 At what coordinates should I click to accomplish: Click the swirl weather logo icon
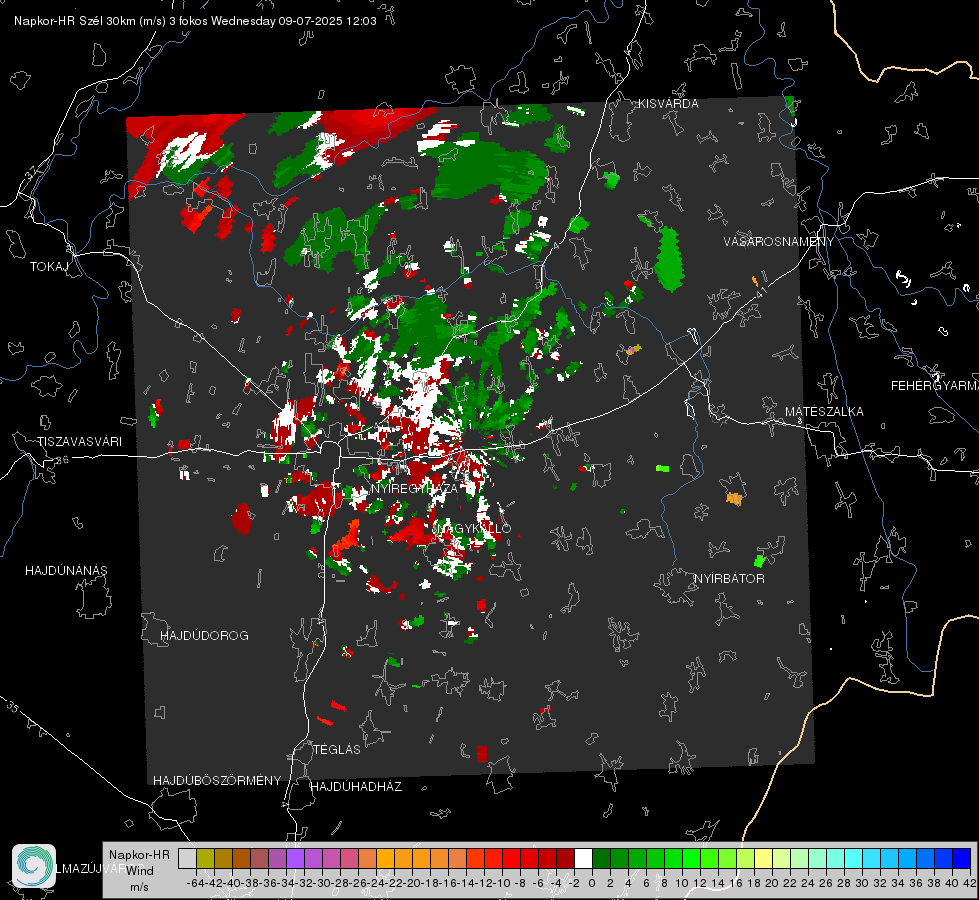pos(34,866)
